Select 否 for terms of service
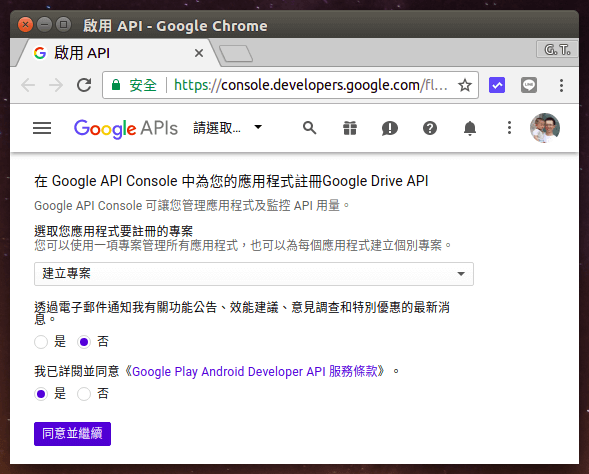 84,394
